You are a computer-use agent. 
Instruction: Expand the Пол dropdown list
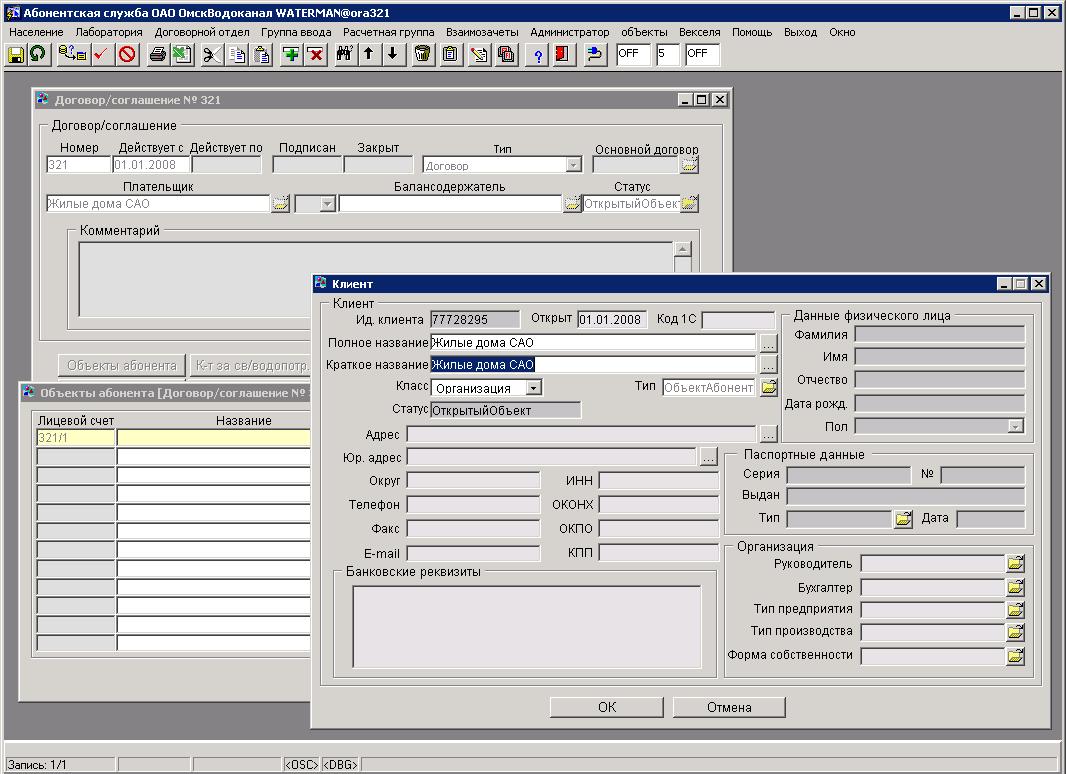coord(1015,426)
